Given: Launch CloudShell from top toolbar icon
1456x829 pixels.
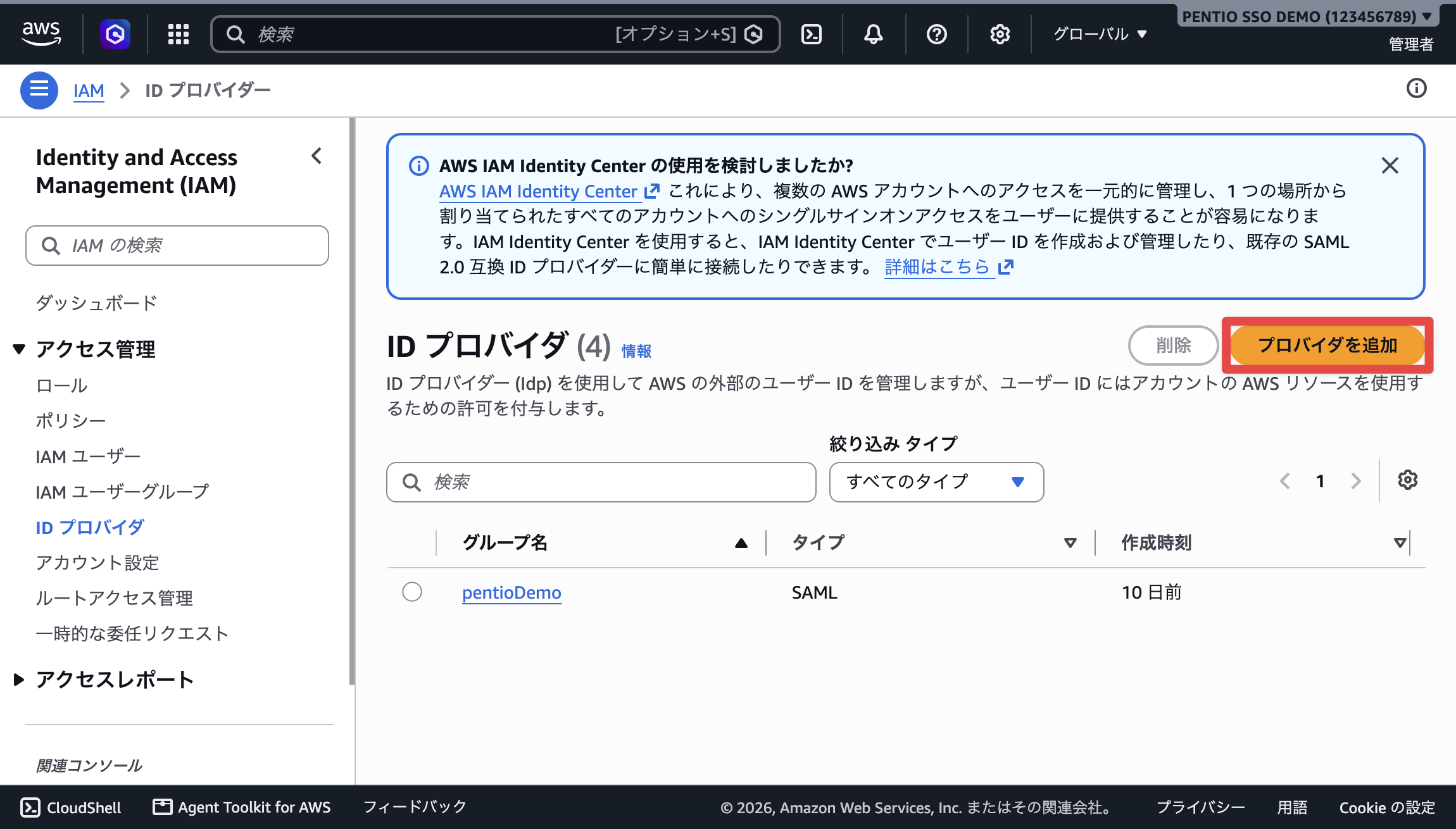Looking at the screenshot, I should pyautogui.click(x=812, y=34).
